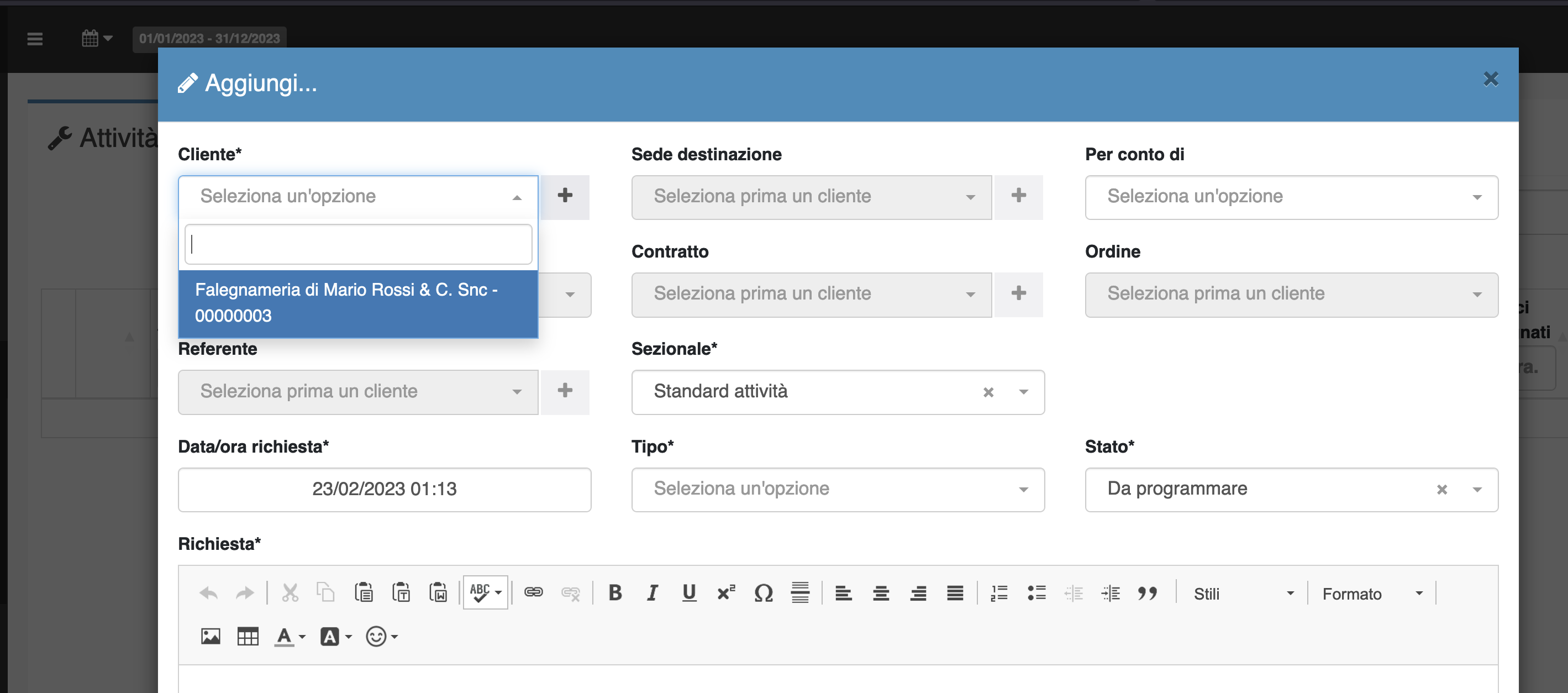The image size is (1568, 693).
Task: Open the hamburger menu at top left
Action: pos(34,38)
